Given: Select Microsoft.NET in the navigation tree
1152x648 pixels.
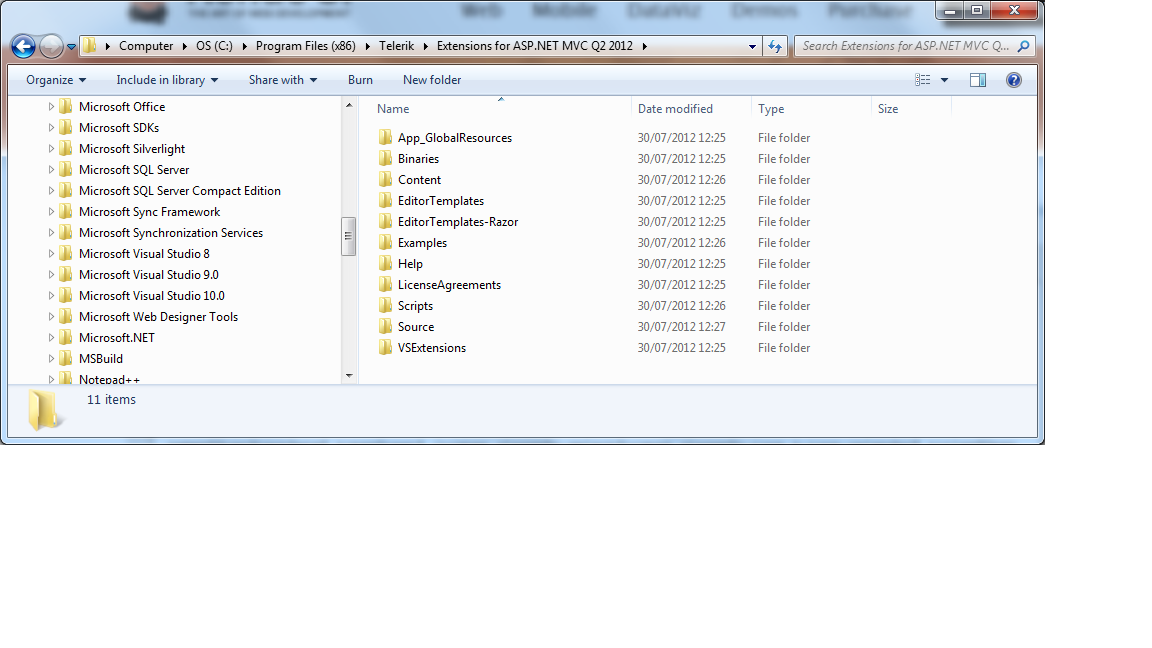Looking at the screenshot, I should pos(117,338).
